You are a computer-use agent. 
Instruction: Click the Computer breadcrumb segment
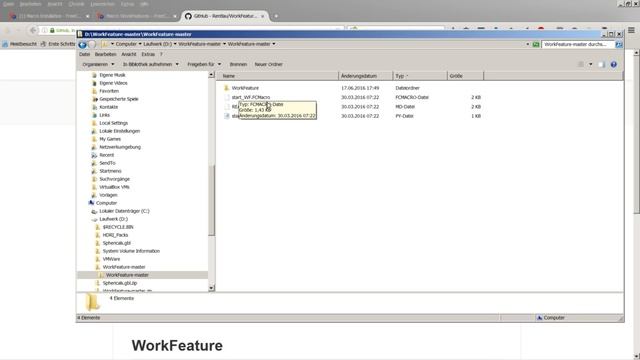[126, 44]
